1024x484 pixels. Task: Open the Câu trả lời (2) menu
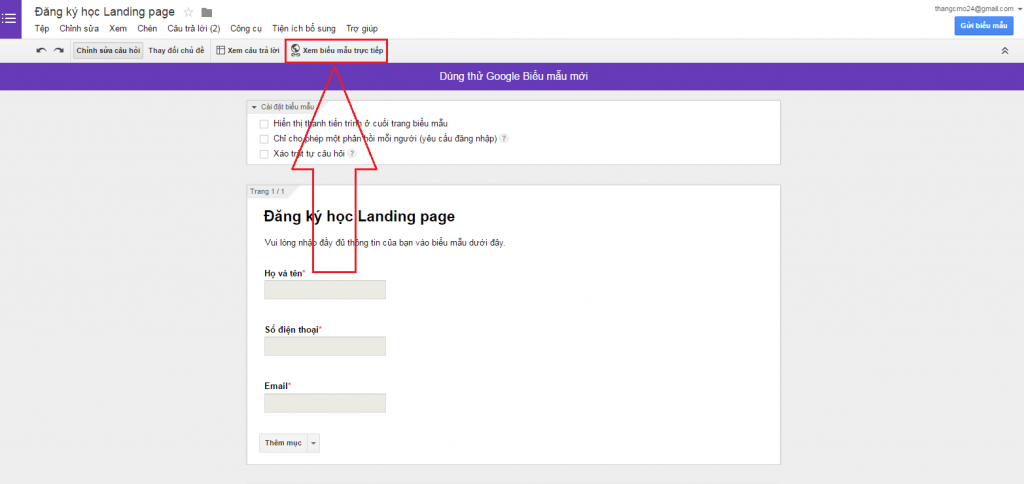[x=193, y=29]
